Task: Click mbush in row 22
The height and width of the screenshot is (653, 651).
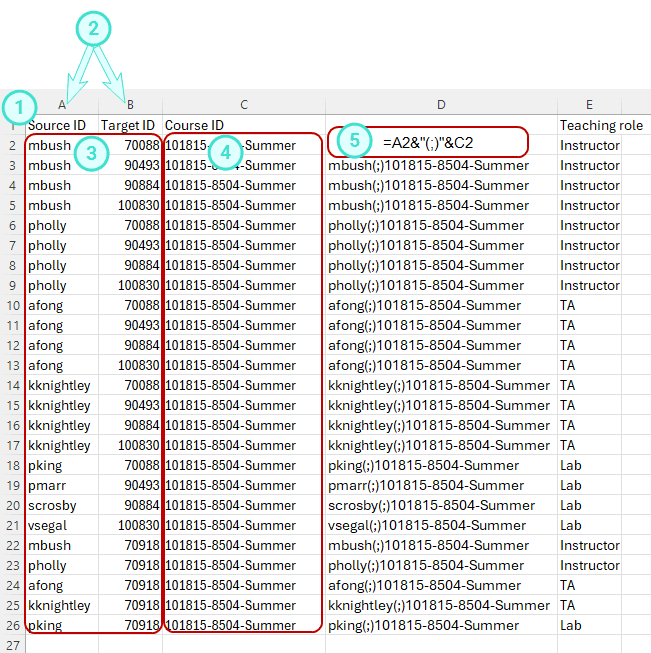Action: [62, 545]
